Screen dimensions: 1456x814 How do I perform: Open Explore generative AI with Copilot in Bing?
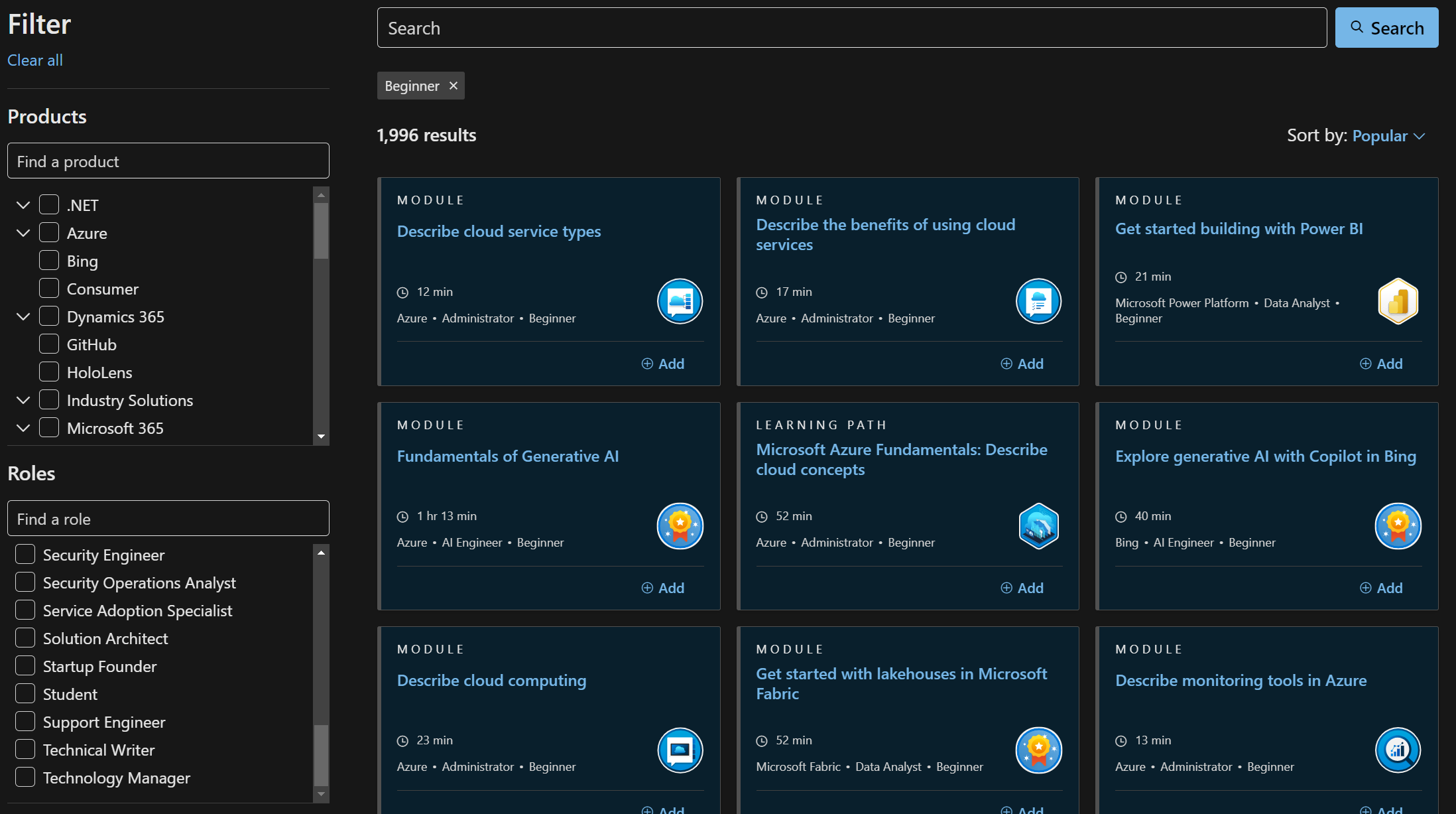click(1265, 456)
